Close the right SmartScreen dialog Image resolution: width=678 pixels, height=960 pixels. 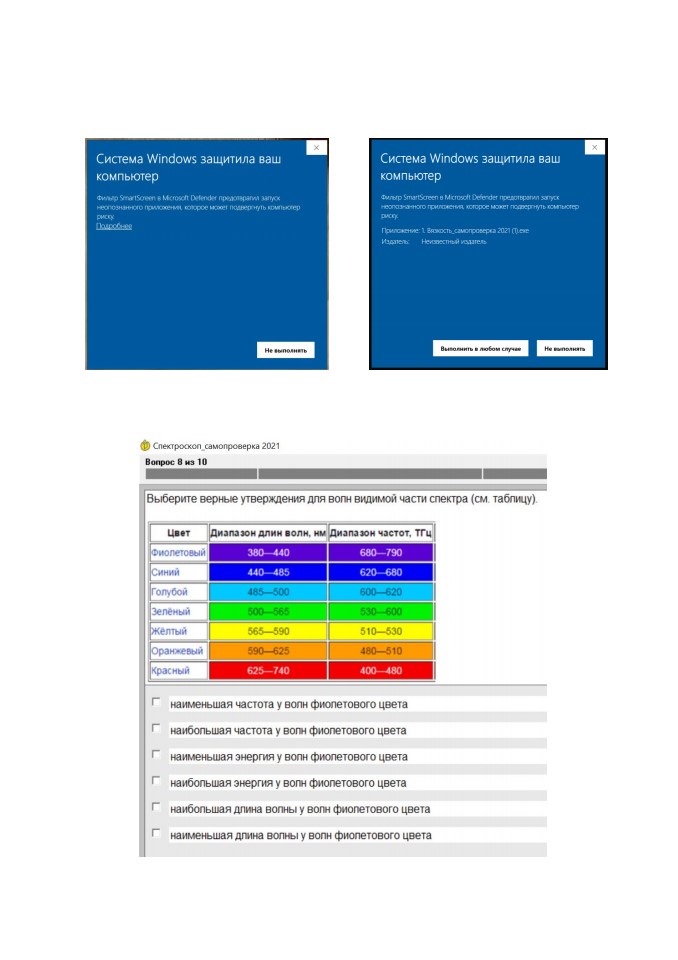point(594,147)
